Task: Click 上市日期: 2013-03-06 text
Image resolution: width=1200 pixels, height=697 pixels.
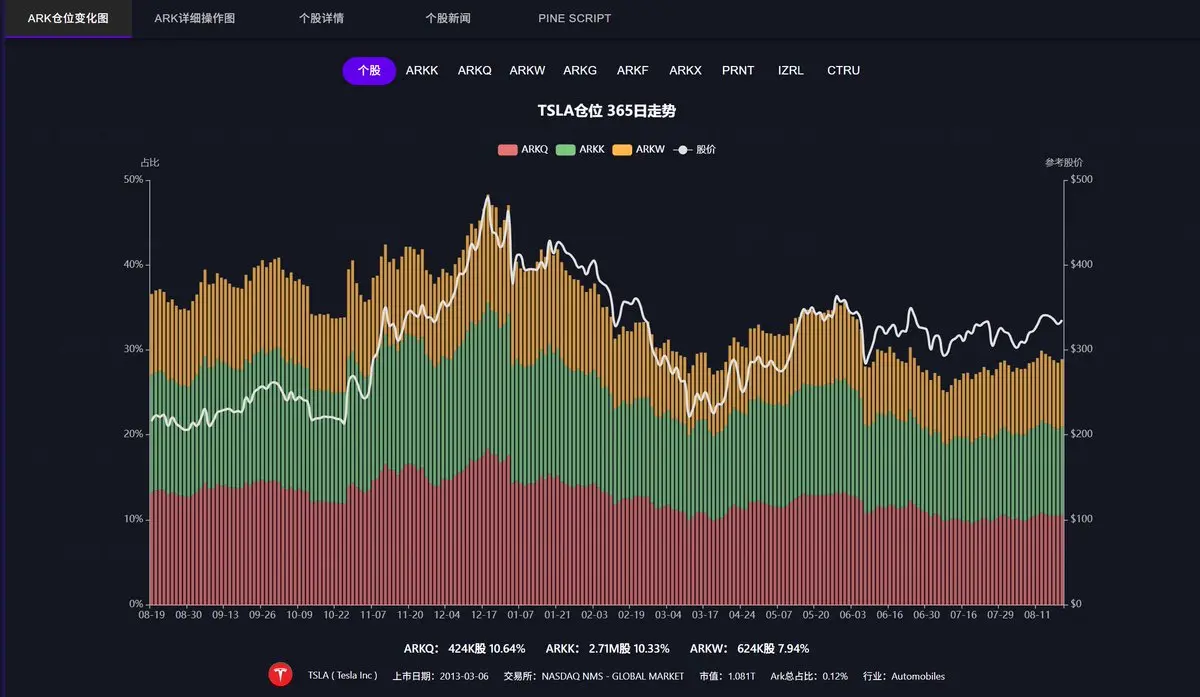Action: [x=439, y=676]
